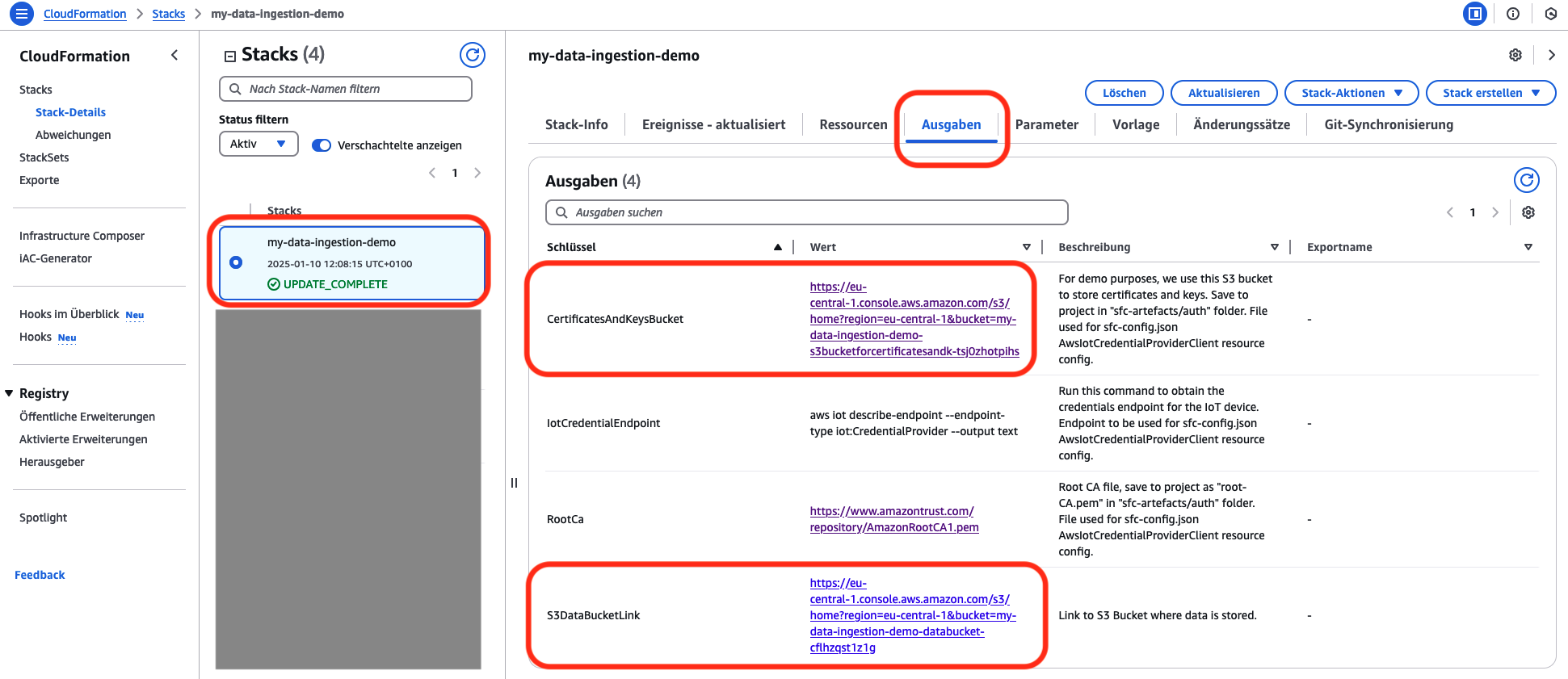The image size is (1568, 679).
Task: Go to previous page of stacks
Action: (432, 173)
